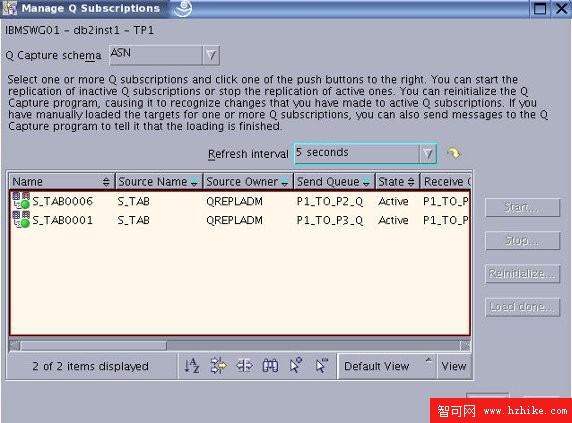This screenshot has width=572, height=423.
Task: Click the S_TAB0001 subscription row icon
Action: 21,220
